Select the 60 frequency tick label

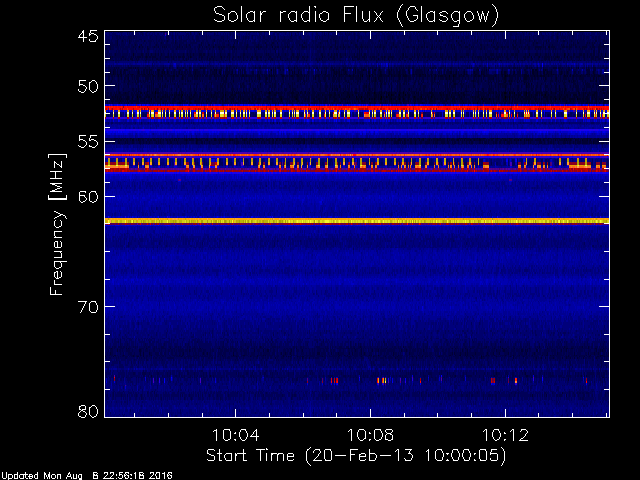click(88, 197)
